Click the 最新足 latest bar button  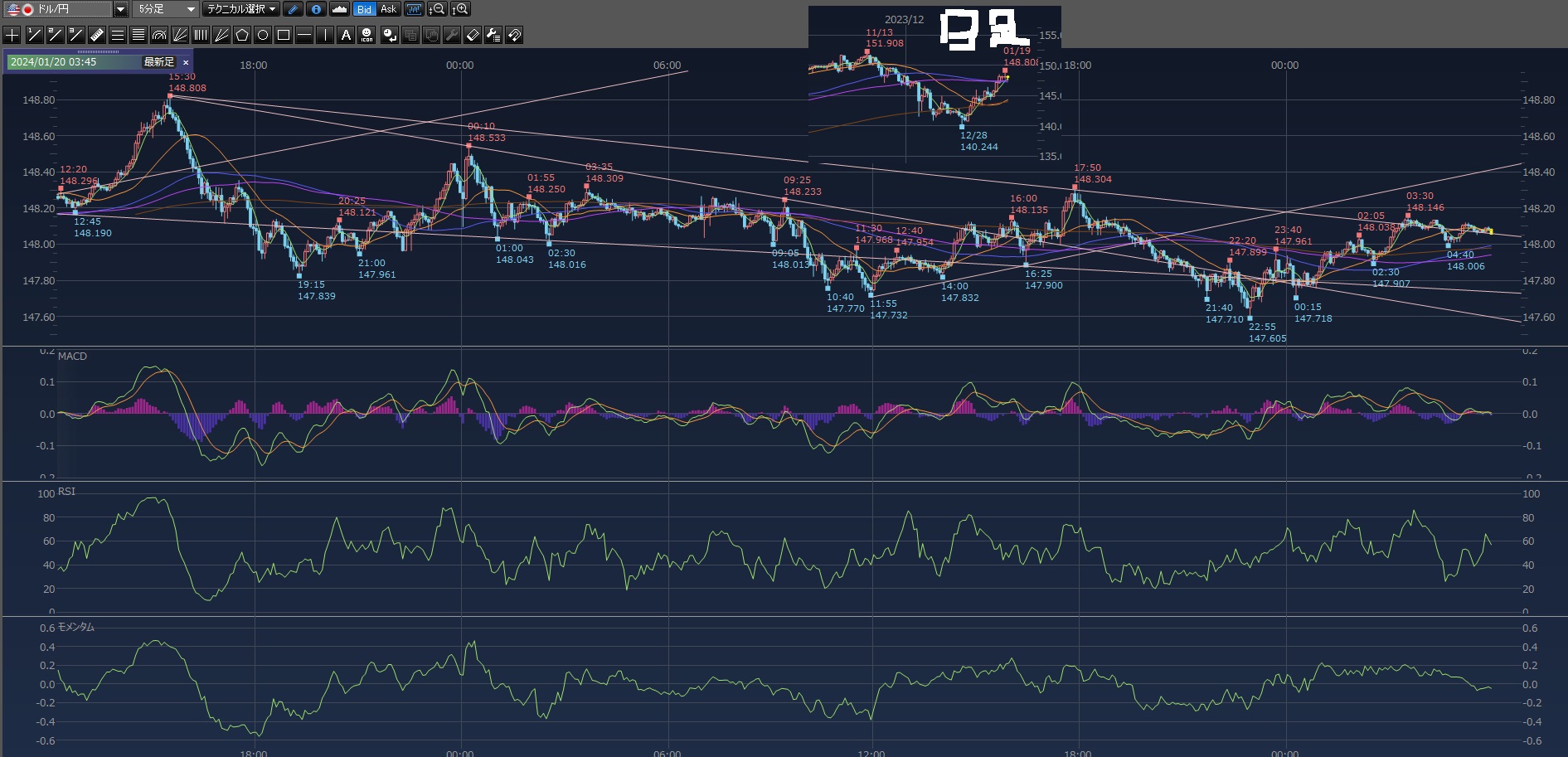(x=158, y=62)
